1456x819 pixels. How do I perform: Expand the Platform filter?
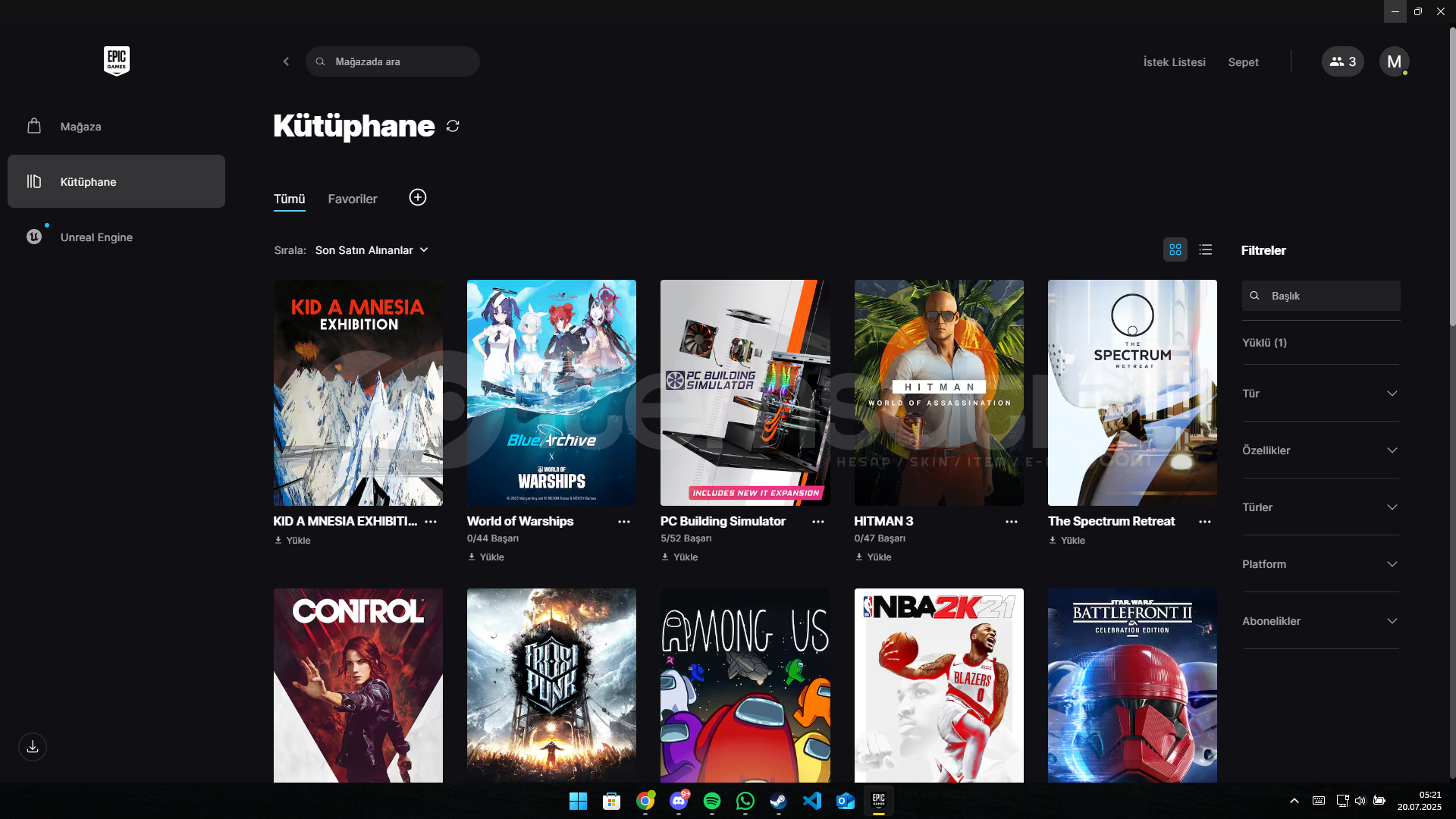(x=1320, y=564)
